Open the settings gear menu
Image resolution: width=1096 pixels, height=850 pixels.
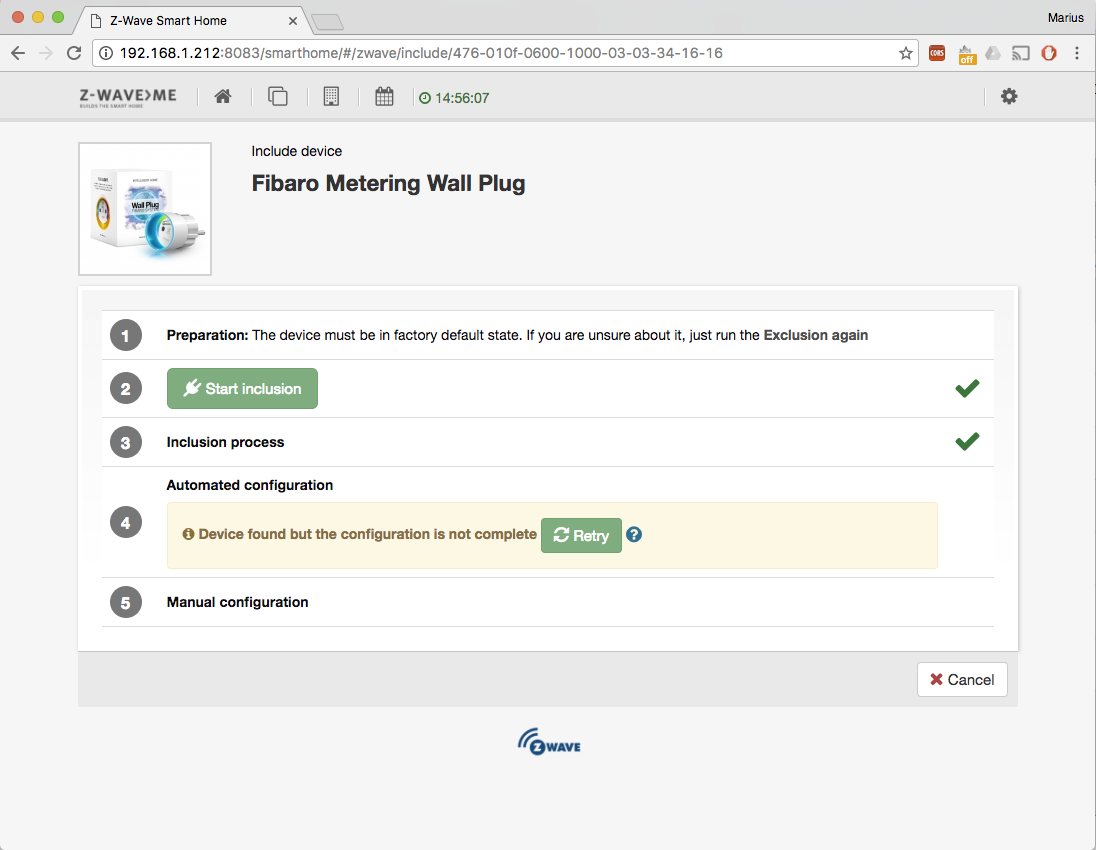click(1009, 96)
